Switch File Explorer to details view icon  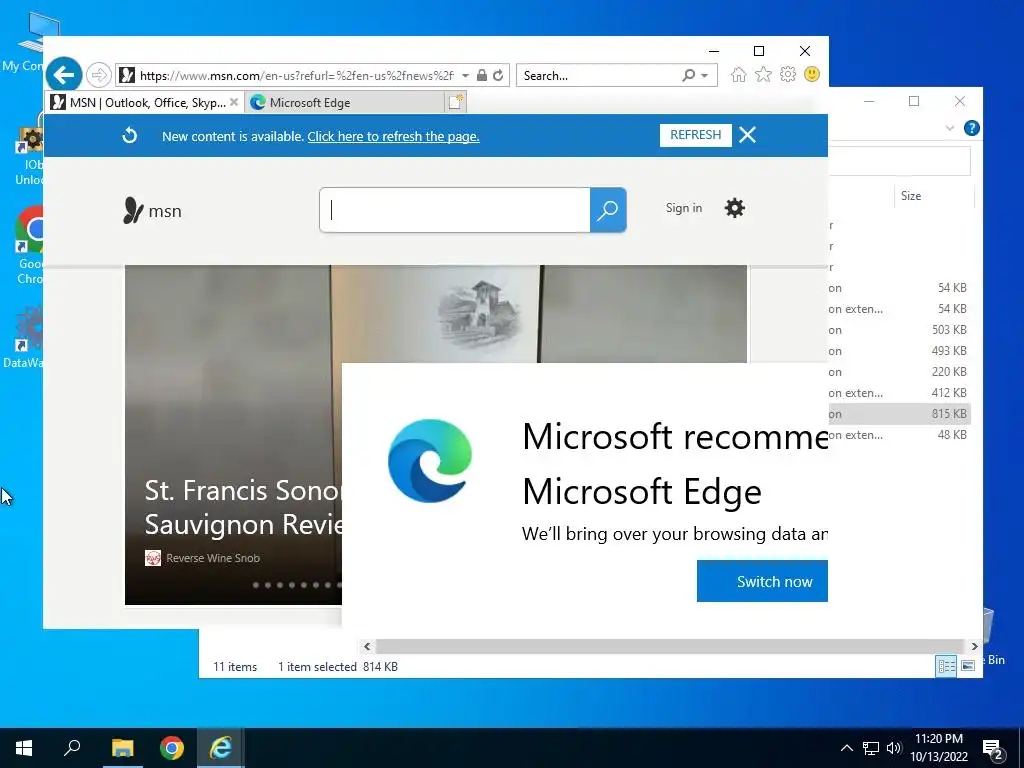tap(946, 665)
